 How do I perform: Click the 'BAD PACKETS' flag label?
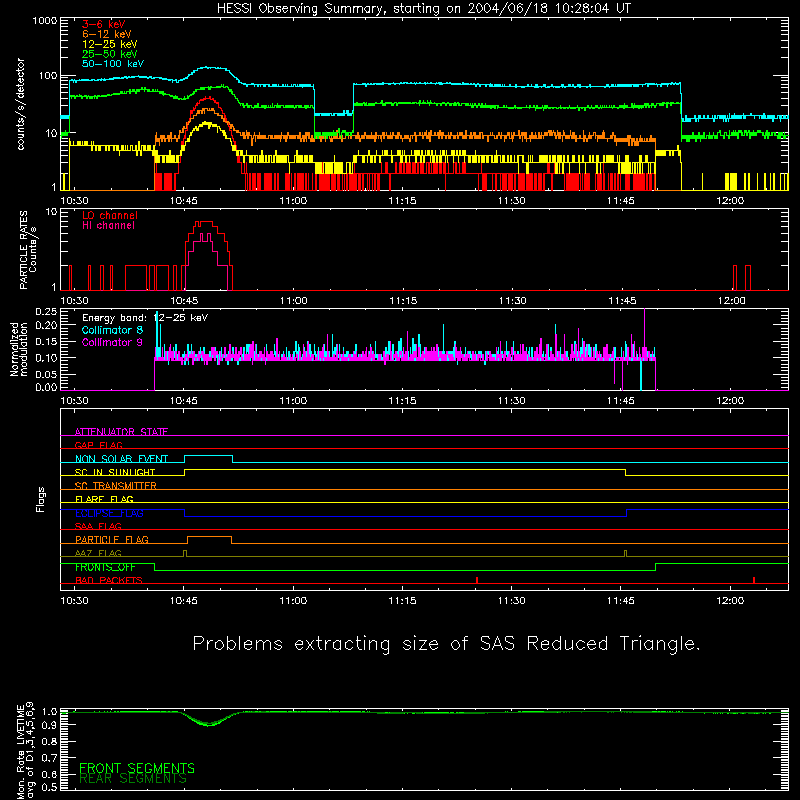[109, 580]
